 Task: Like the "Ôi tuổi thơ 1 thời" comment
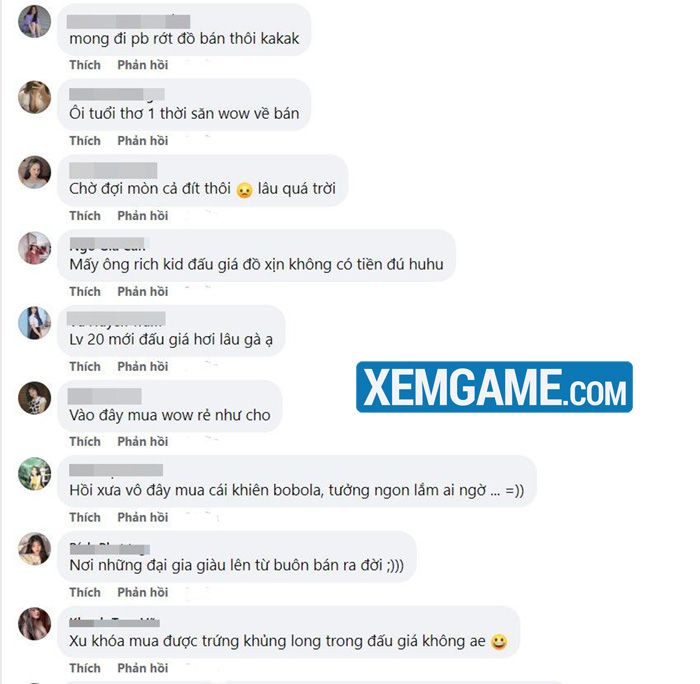coord(85,141)
